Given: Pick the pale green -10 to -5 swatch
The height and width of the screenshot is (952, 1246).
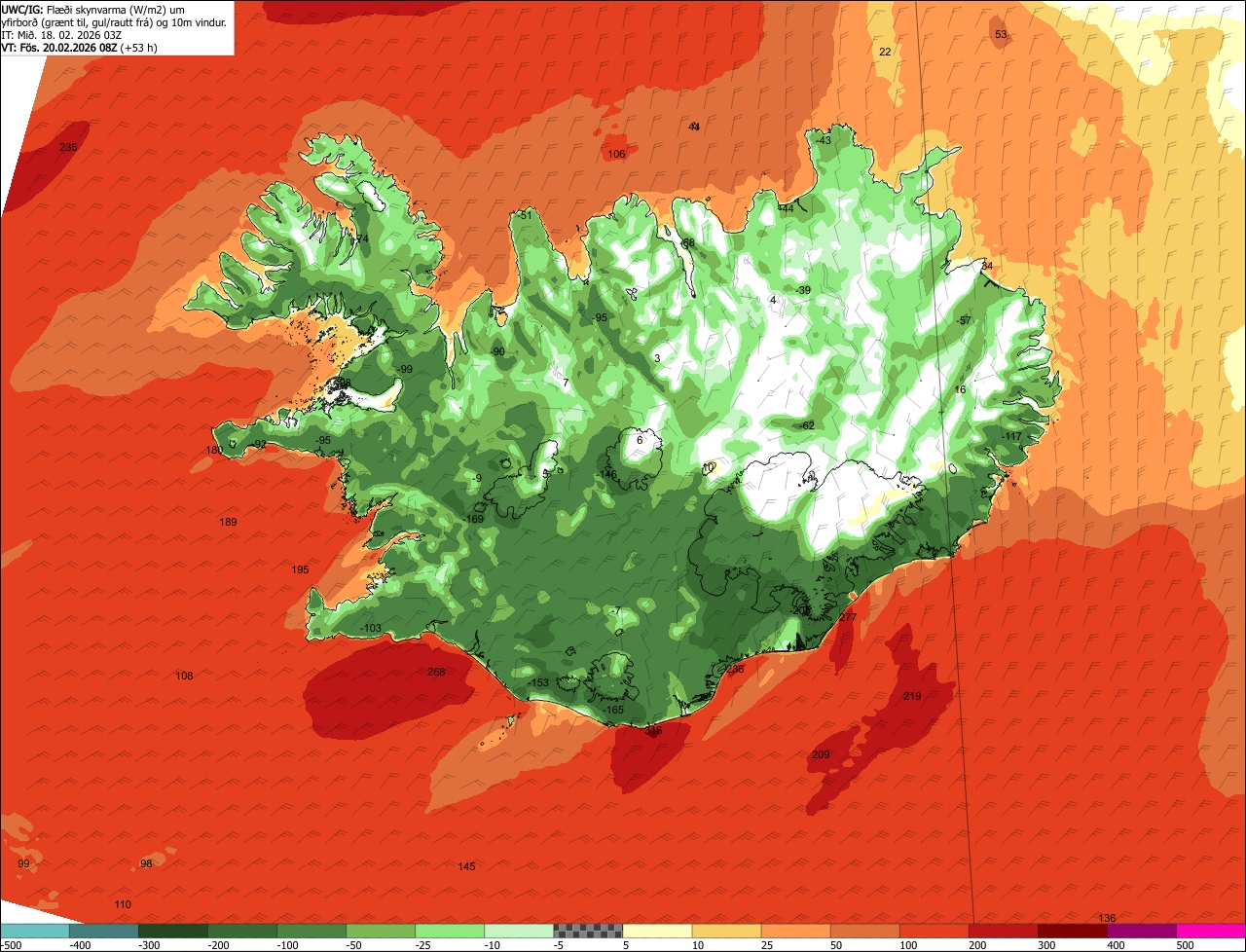Looking at the screenshot, I should tap(519, 931).
